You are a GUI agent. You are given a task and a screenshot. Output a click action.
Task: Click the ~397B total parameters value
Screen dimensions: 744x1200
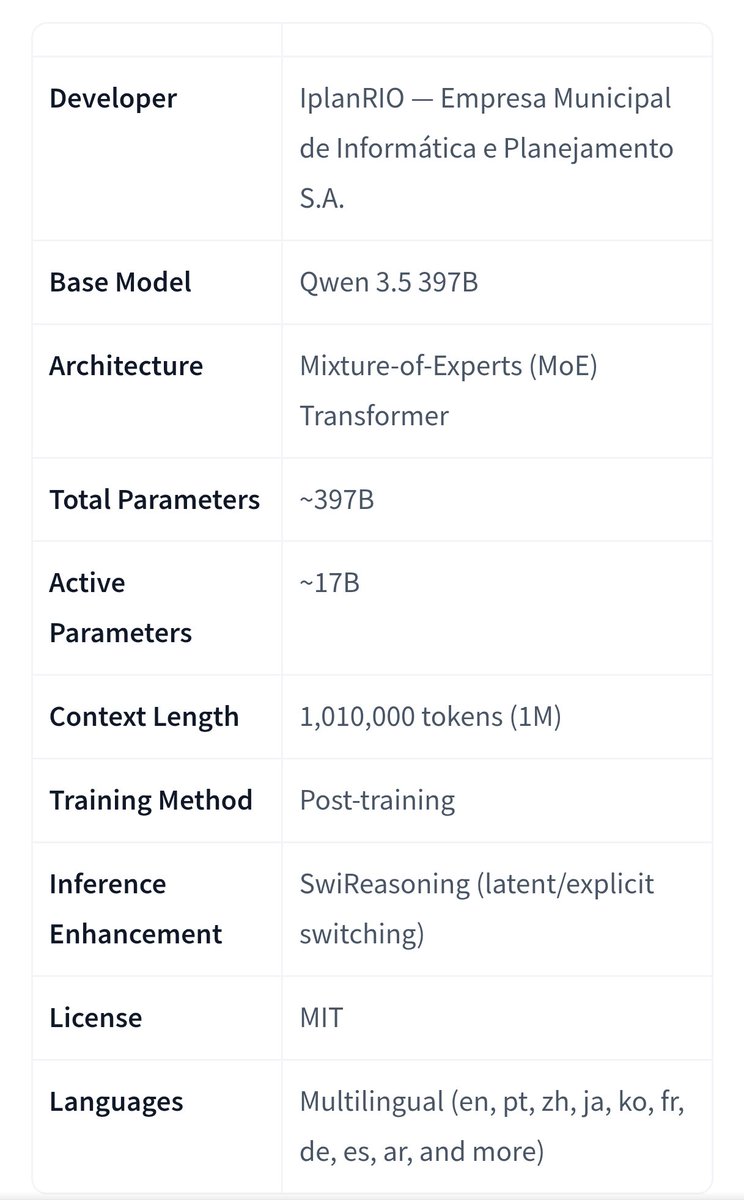coord(337,499)
